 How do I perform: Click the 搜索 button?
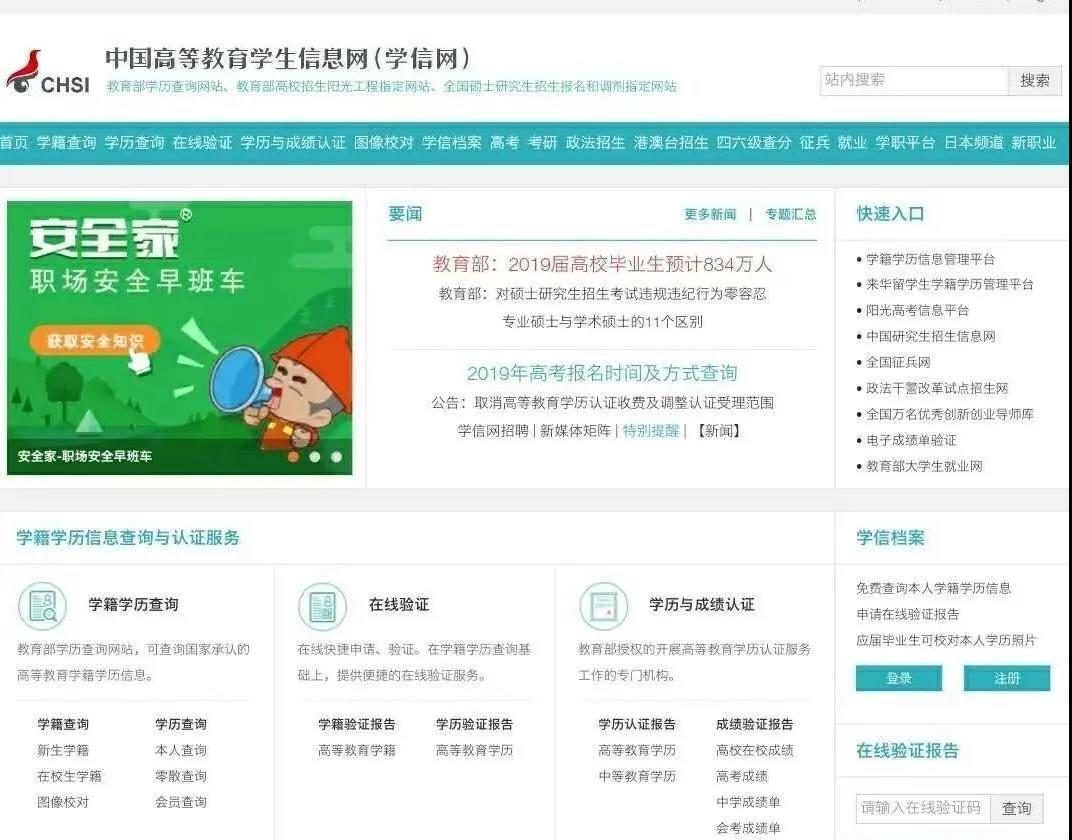[x=1034, y=80]
